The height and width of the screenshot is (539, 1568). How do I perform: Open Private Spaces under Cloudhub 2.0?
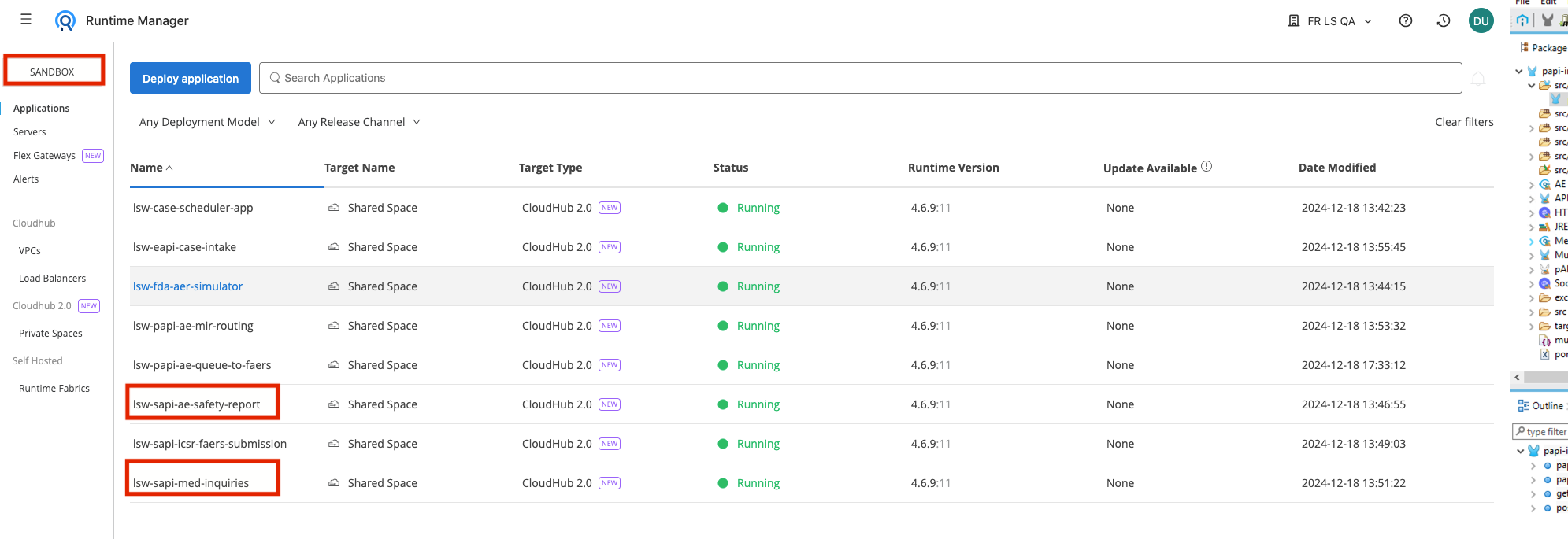[50, 334]
